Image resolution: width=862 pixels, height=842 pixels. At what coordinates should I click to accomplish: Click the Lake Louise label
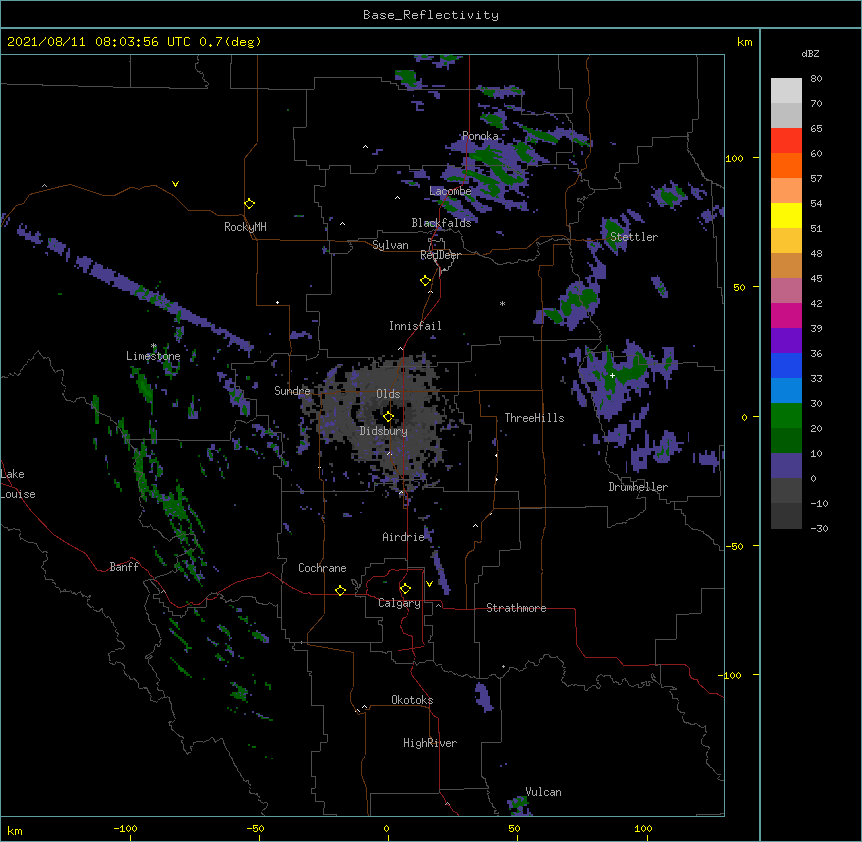[x=18, y=484]
